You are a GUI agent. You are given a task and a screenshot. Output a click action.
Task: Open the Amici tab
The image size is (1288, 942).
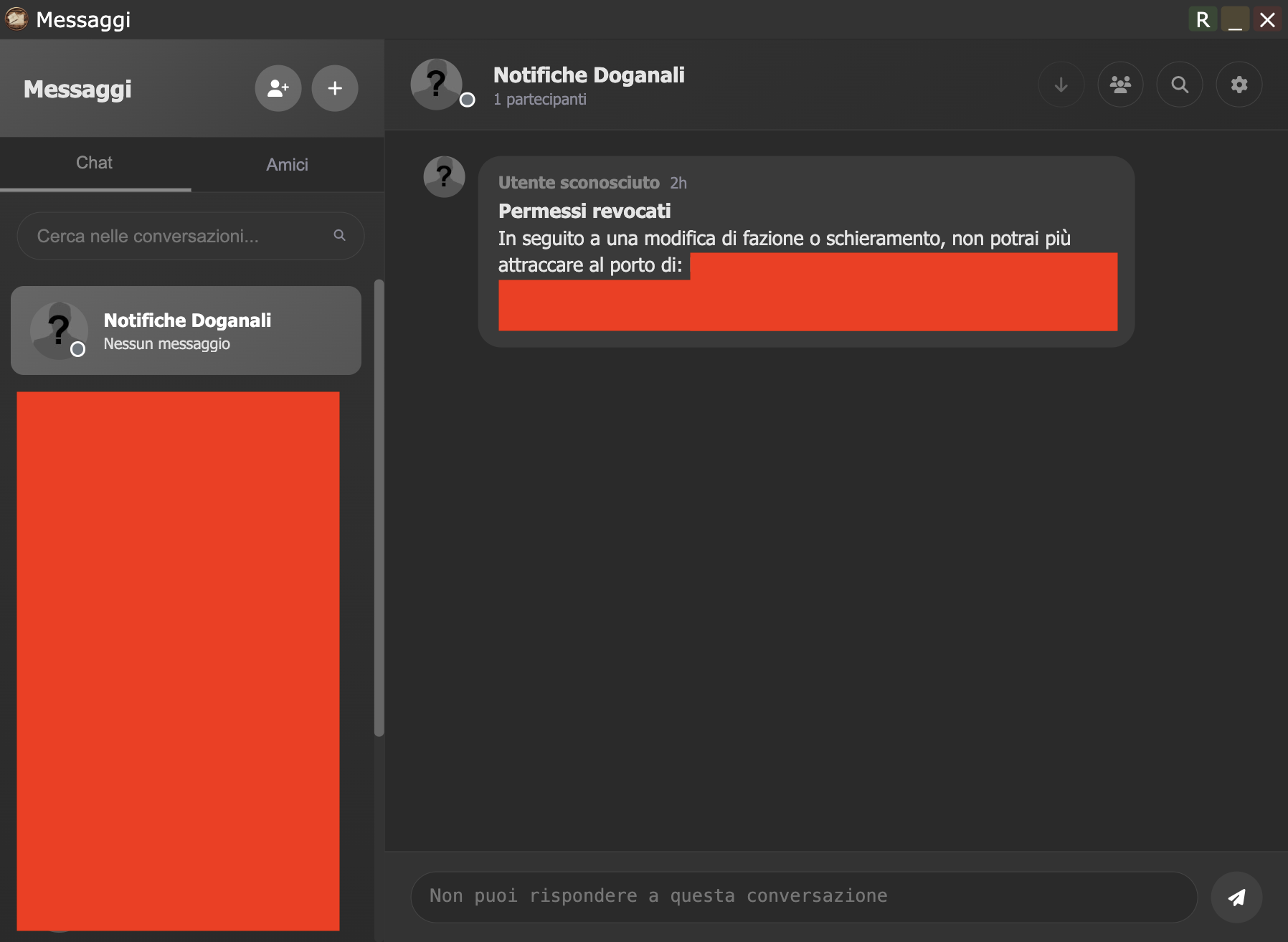287,165
